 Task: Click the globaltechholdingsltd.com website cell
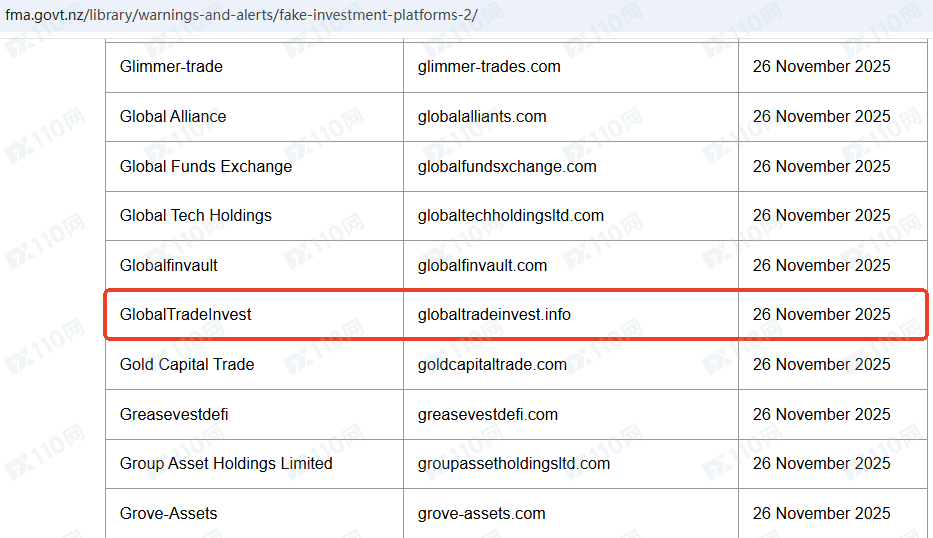point(511,215)
